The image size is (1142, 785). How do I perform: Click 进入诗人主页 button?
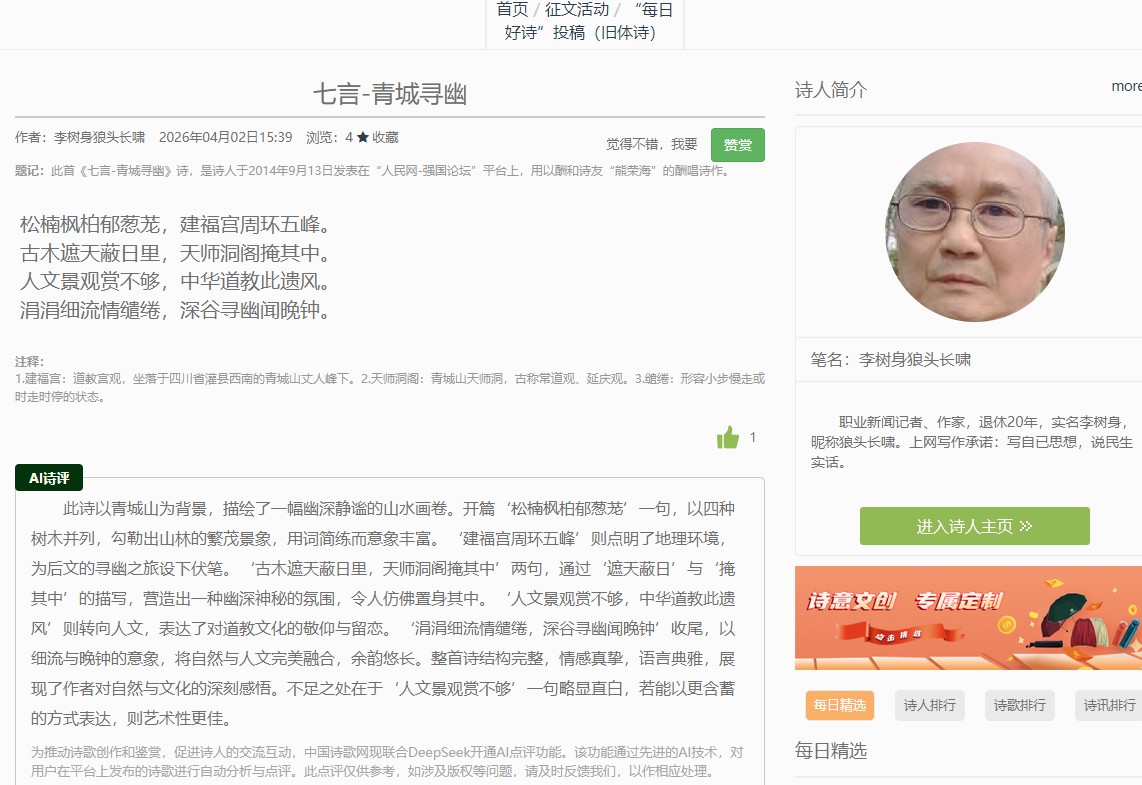coord(974,526)
